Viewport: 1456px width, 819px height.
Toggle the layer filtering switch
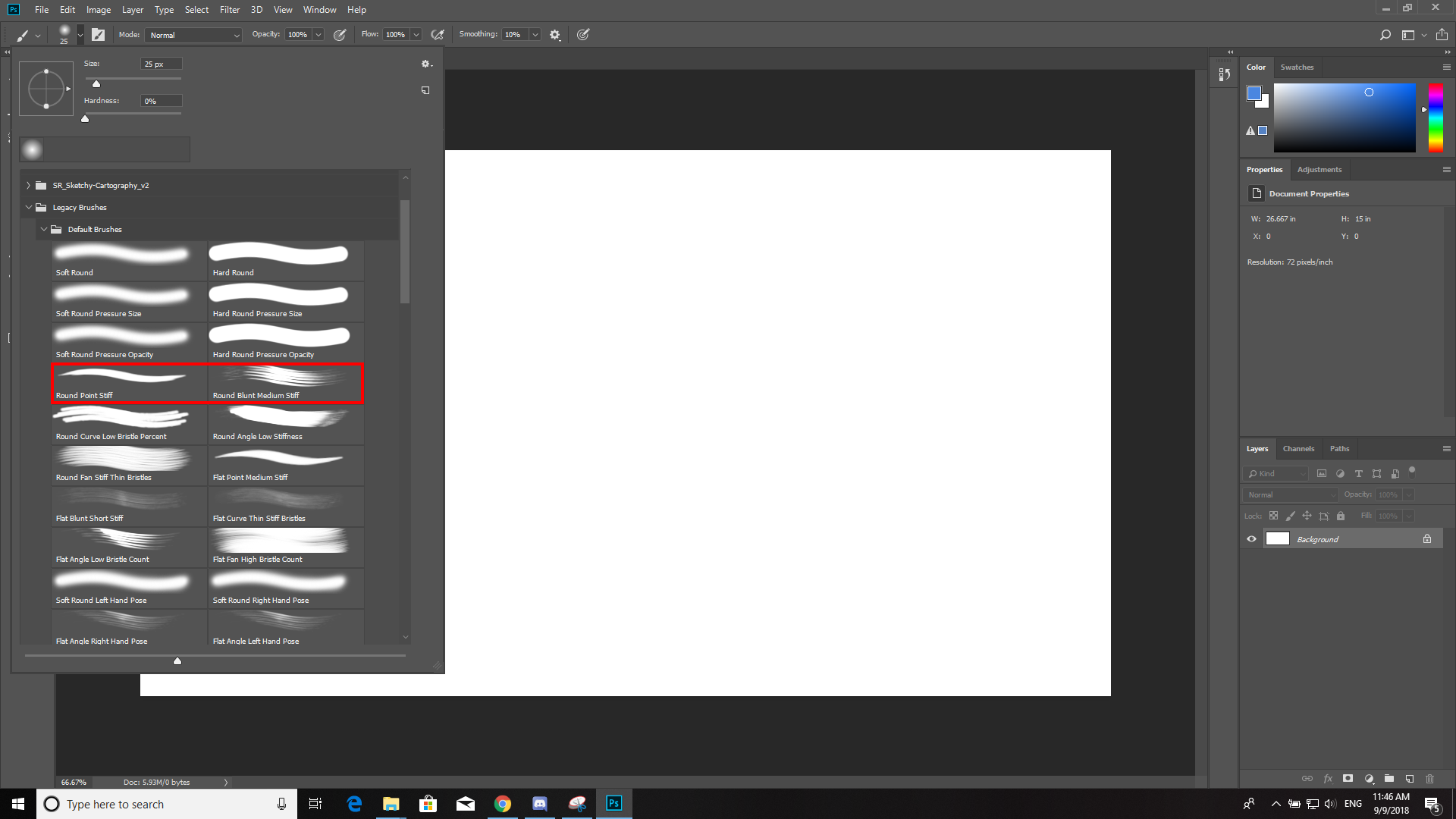pyautogui.click(x=1412, y=471)
